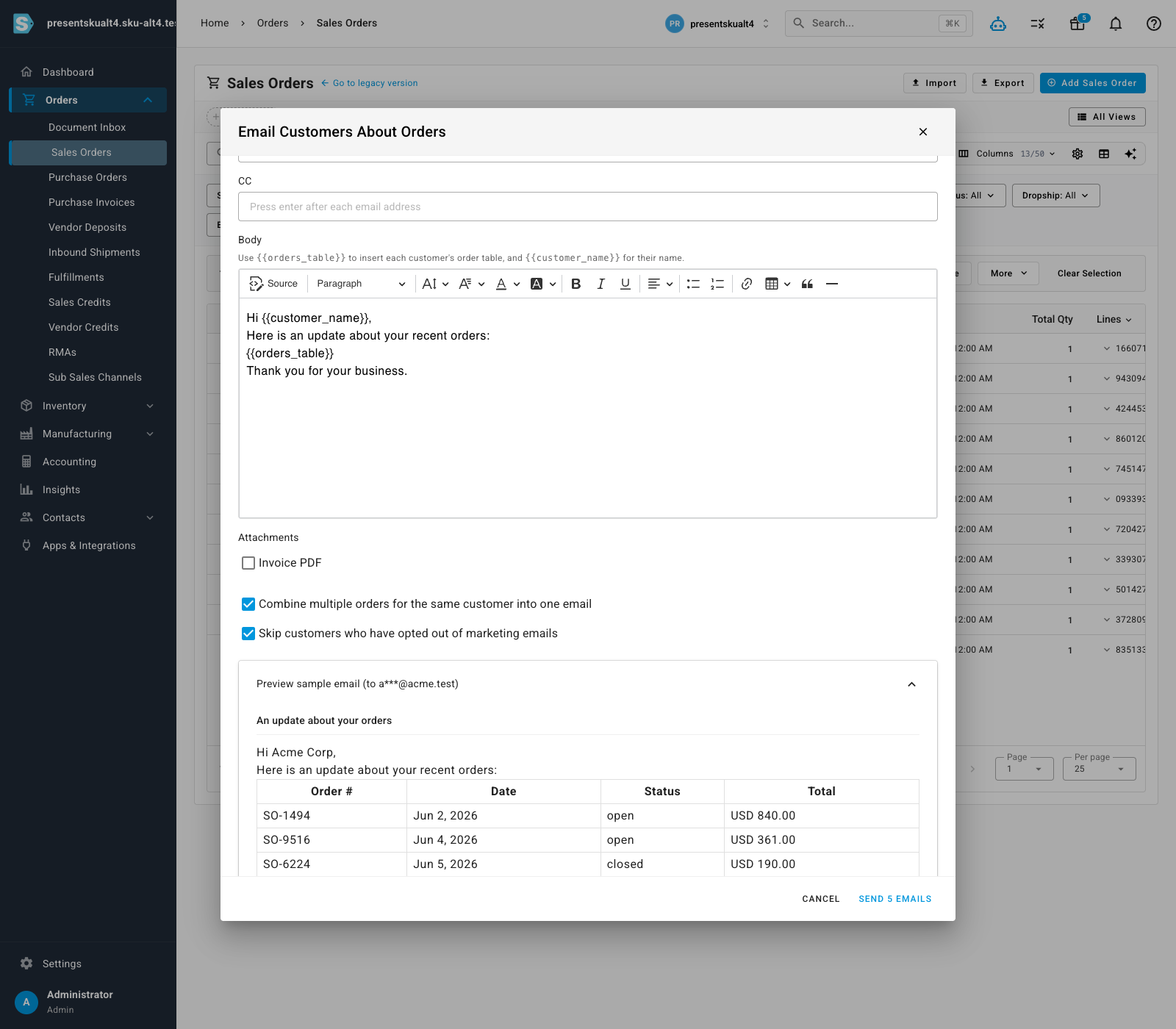The height and width of the screenshot is (1029, 1176).
Task: Click the AI sparkle icon near Columns
Action: point(1130,154)
